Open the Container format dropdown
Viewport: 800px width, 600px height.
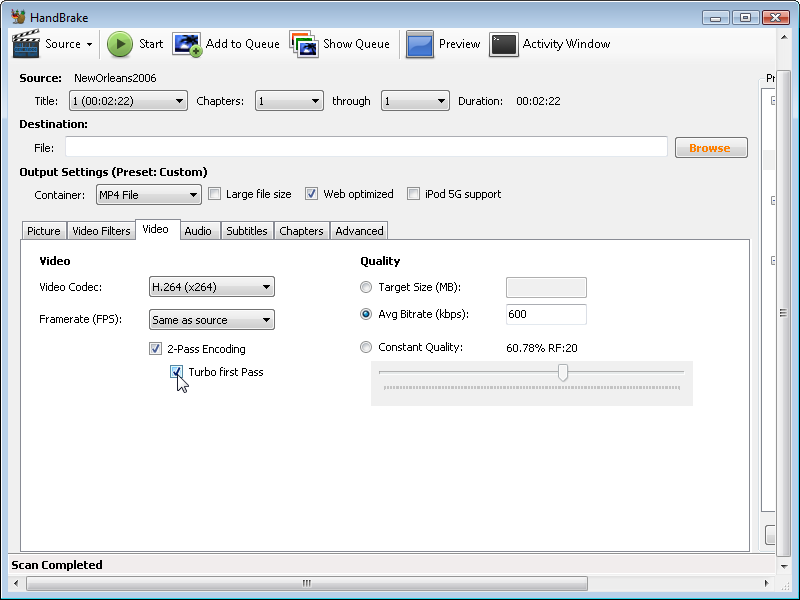[x=148, y=194]
